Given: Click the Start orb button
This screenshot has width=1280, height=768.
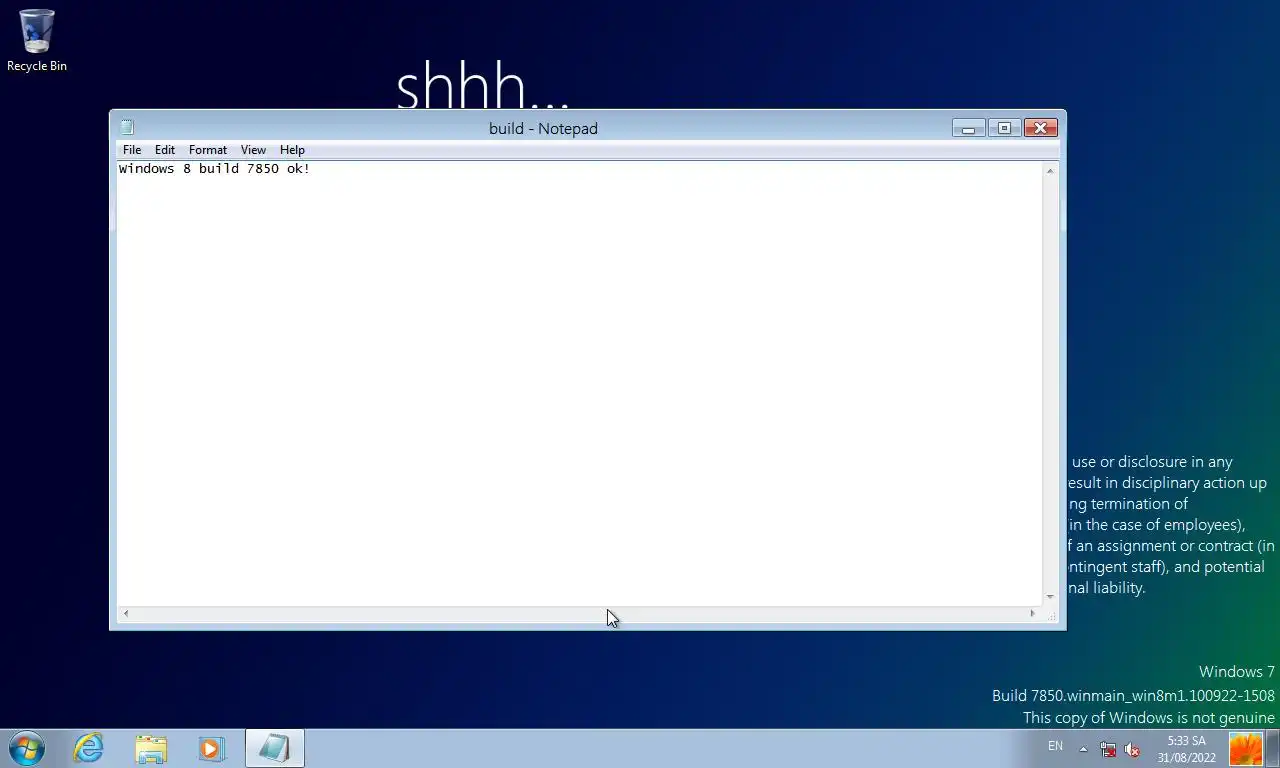Looking at the screenshot, I should (x=27, y=748).
